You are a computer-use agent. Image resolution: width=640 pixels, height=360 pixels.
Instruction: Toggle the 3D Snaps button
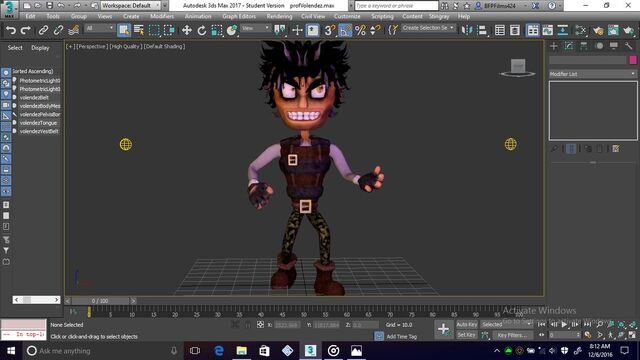(330, 30)
